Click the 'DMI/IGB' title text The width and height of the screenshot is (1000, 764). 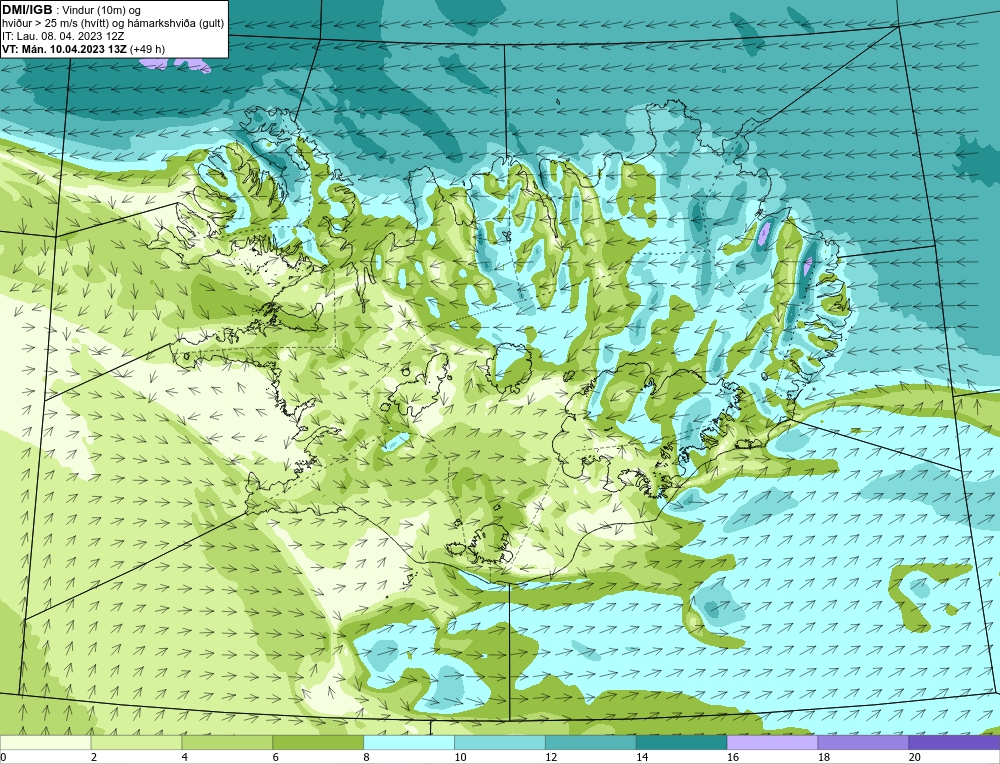point(27,9)
